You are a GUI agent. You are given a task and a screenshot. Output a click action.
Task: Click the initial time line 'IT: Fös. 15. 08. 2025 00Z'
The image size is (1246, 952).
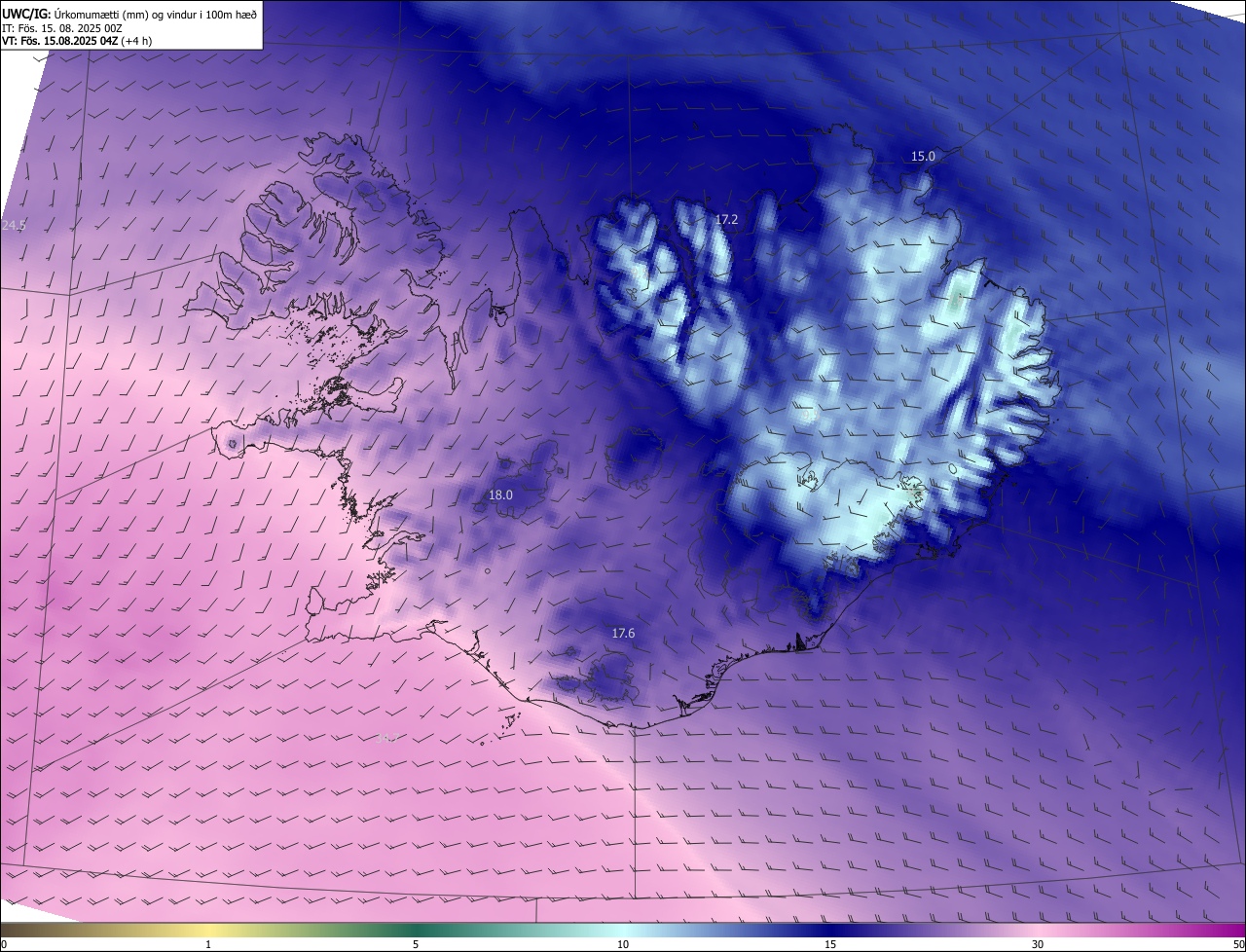click(x=61, y=27)
